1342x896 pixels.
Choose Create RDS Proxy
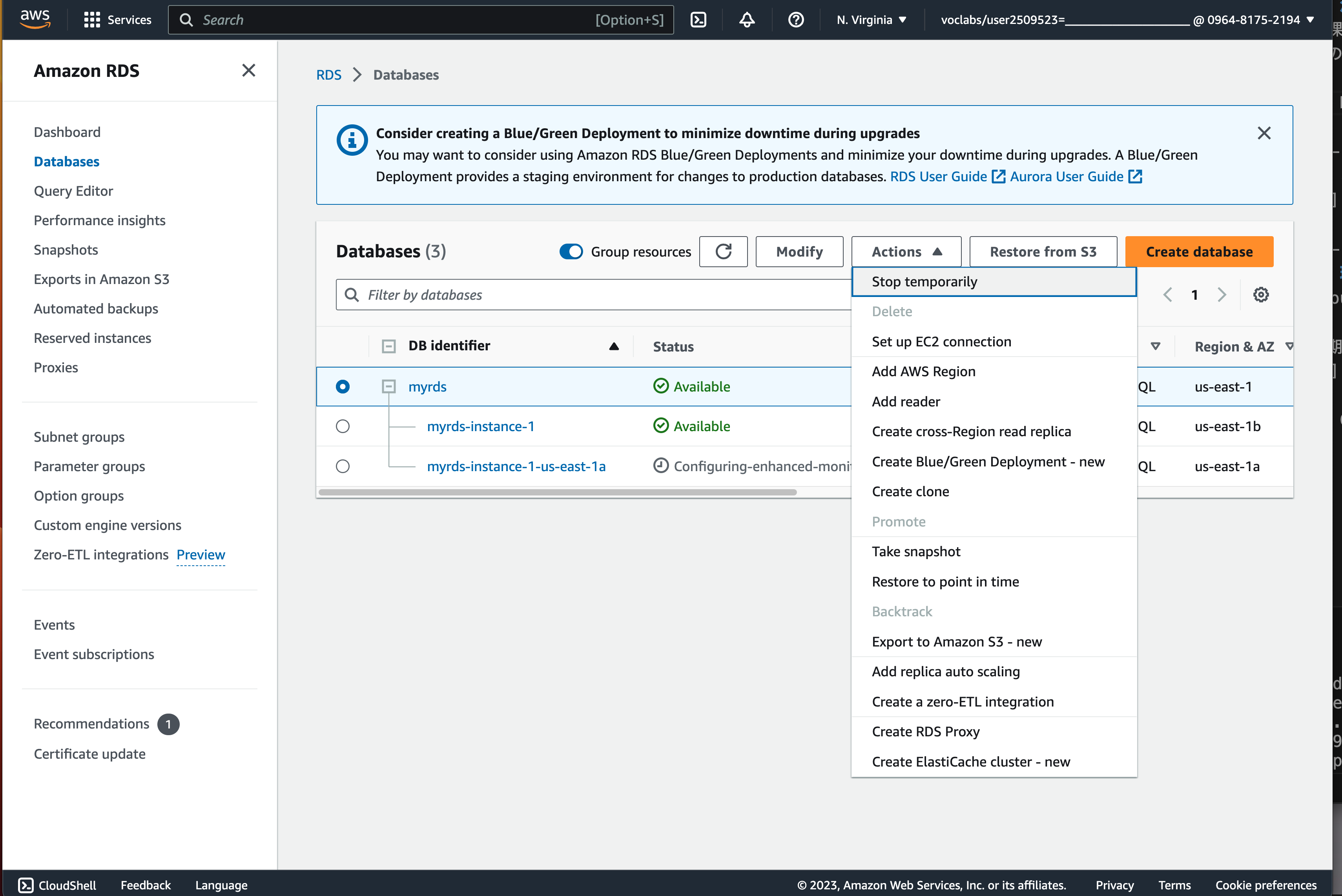pos(994,731)
